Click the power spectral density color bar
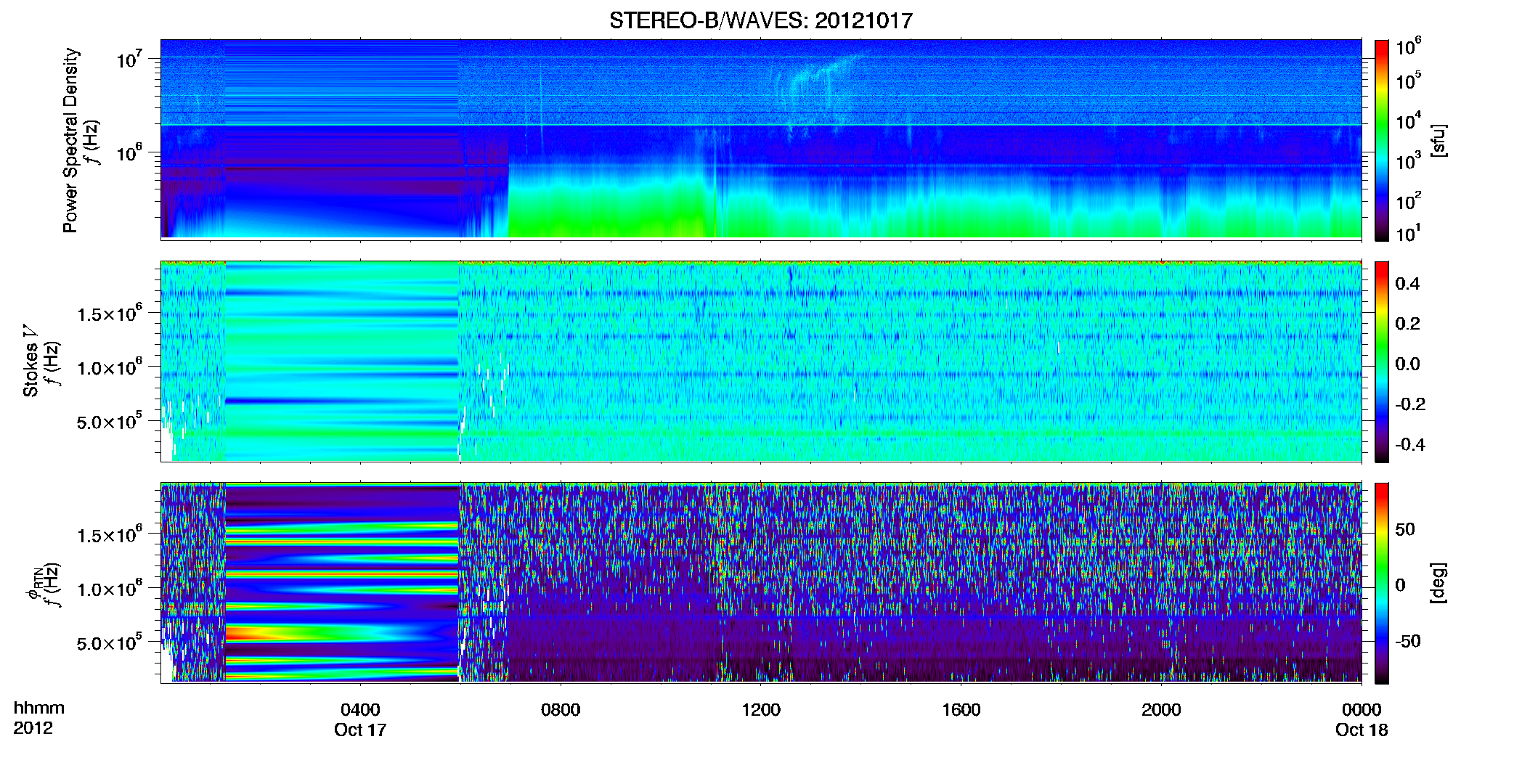1522x784 pixels. click(1382, 140)
